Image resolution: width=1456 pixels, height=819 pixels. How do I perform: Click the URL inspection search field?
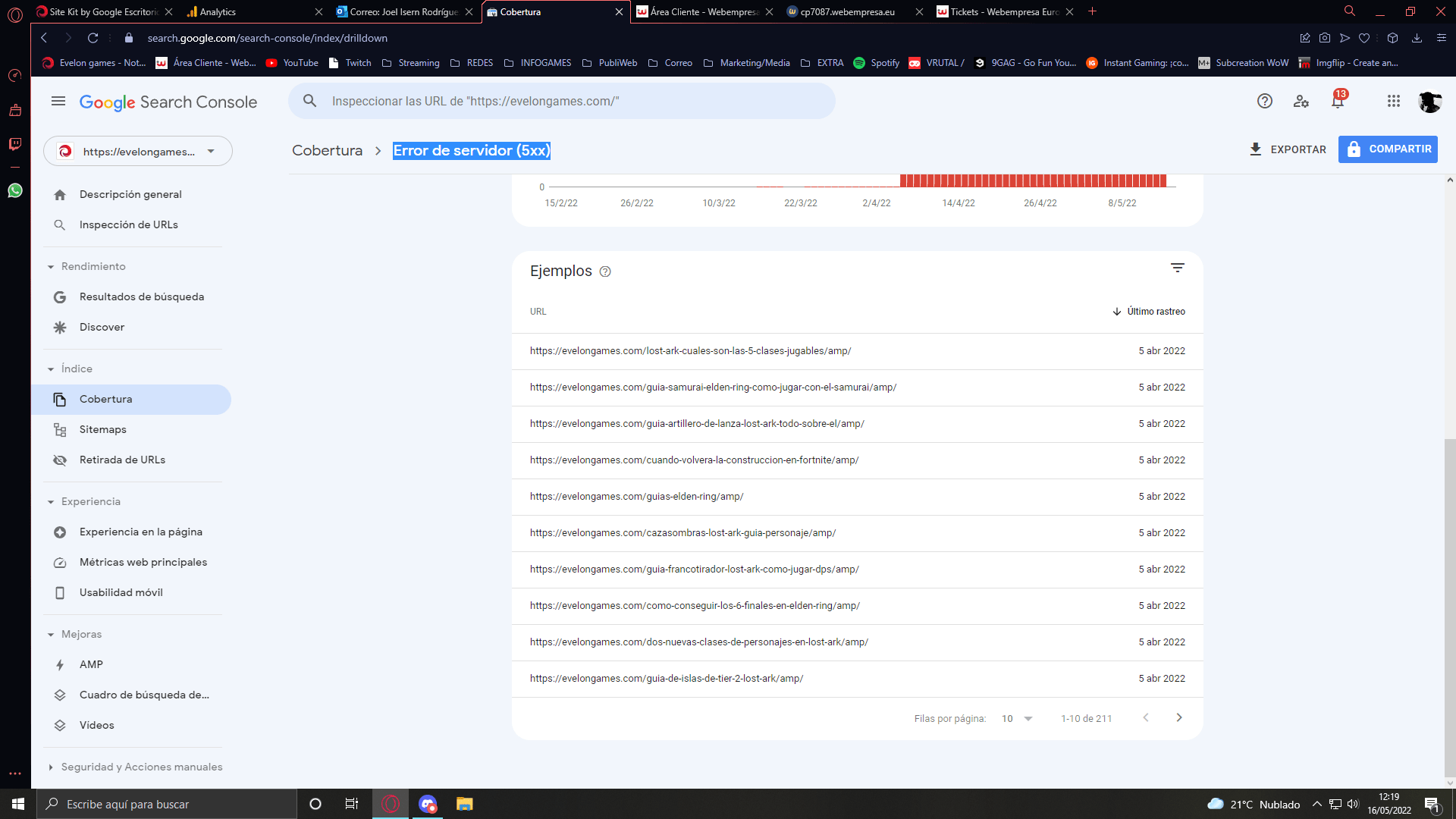[x=562, y=101]
